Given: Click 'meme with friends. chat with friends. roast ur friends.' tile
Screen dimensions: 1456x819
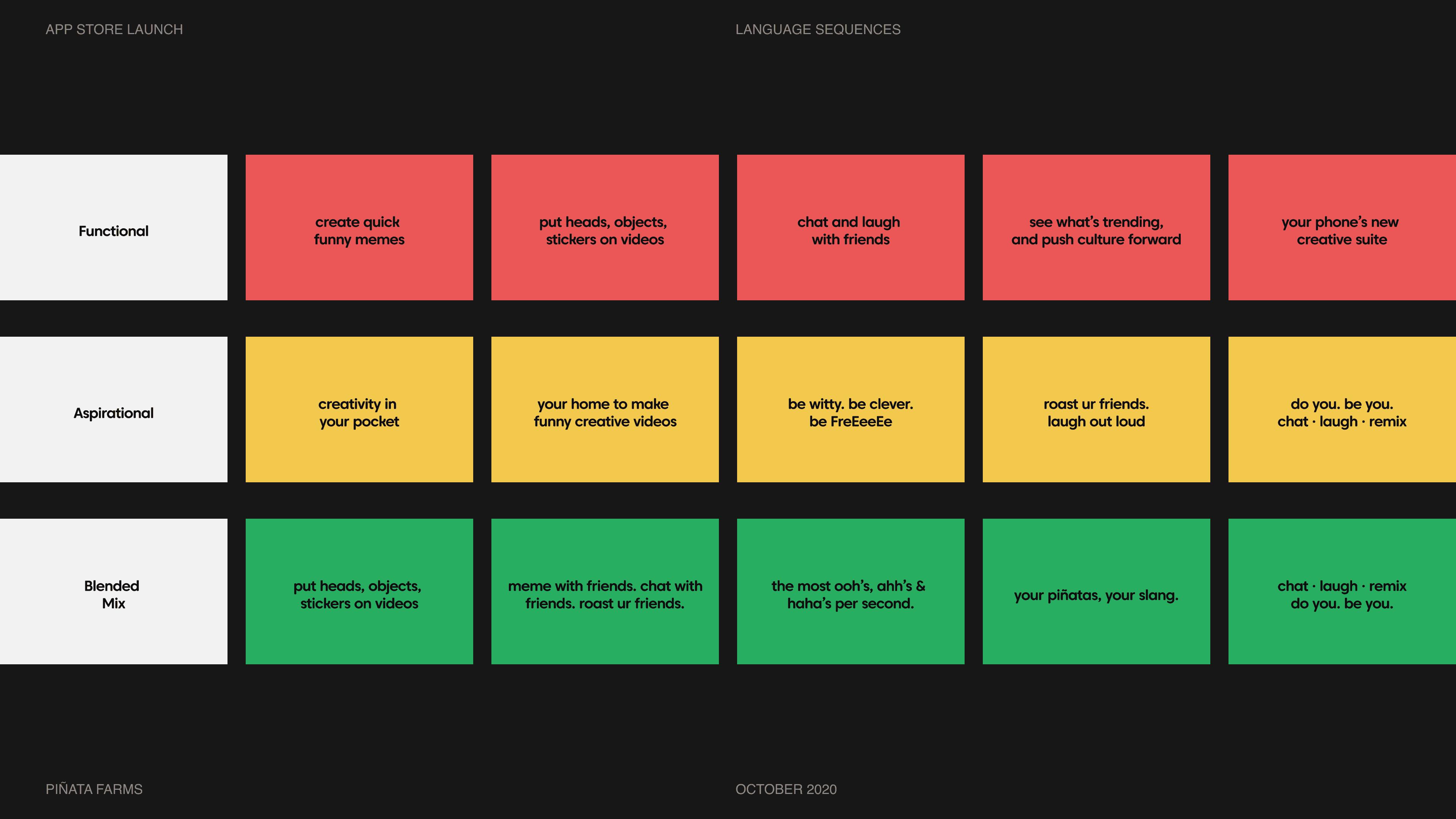Looking at the screenshot, I should click(x=604, y=591).
